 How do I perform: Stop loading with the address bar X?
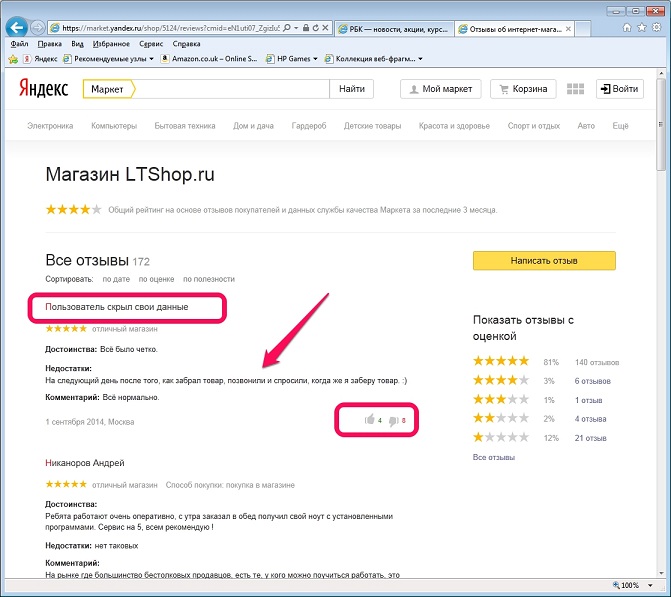325,28
